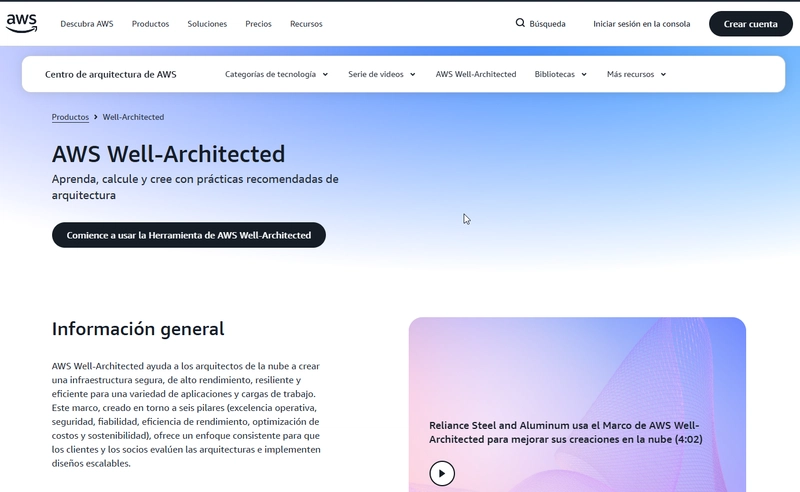Viewport: 800px width, 492px height.
Task: Click Well-Architected breadcrumb text
Action: click(133, 117)
